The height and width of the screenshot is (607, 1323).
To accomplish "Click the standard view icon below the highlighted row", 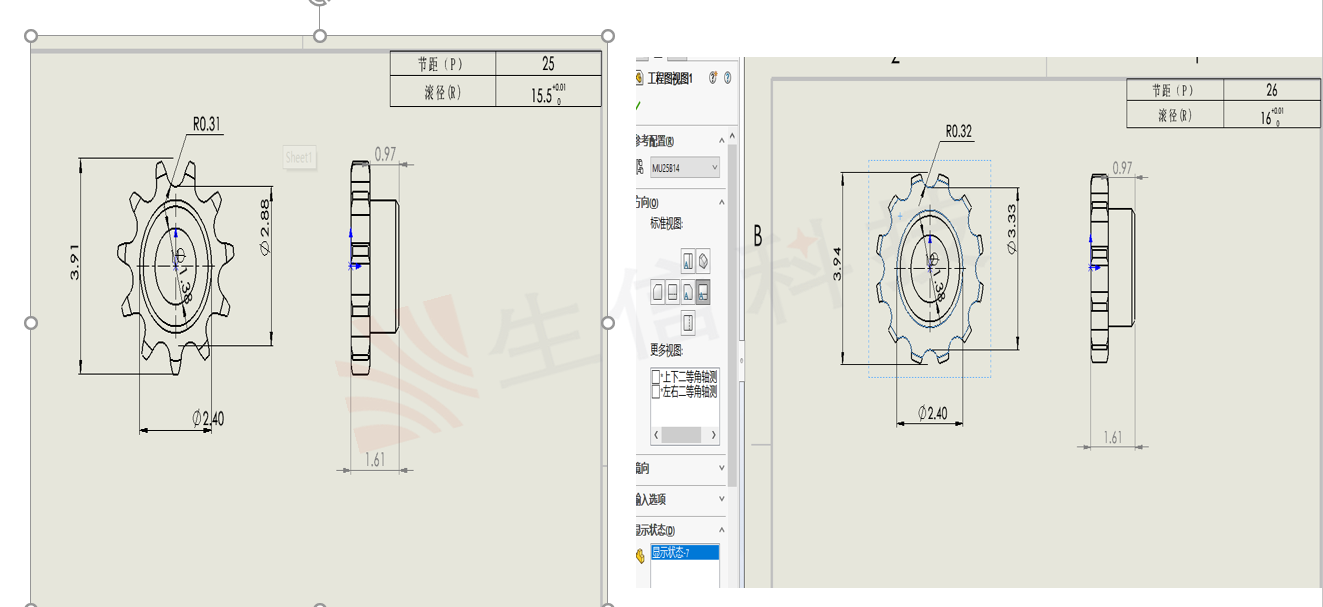I will pos(688,323).
